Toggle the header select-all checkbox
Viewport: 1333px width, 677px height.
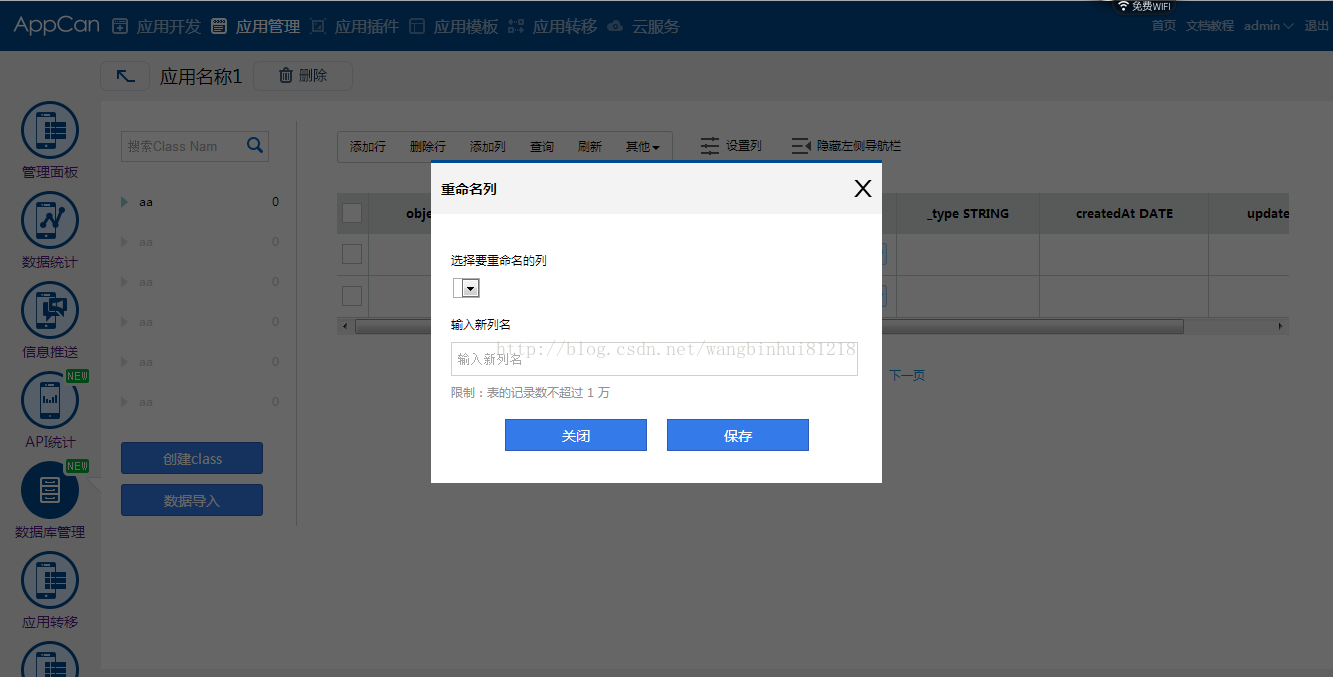pos(352,213)
